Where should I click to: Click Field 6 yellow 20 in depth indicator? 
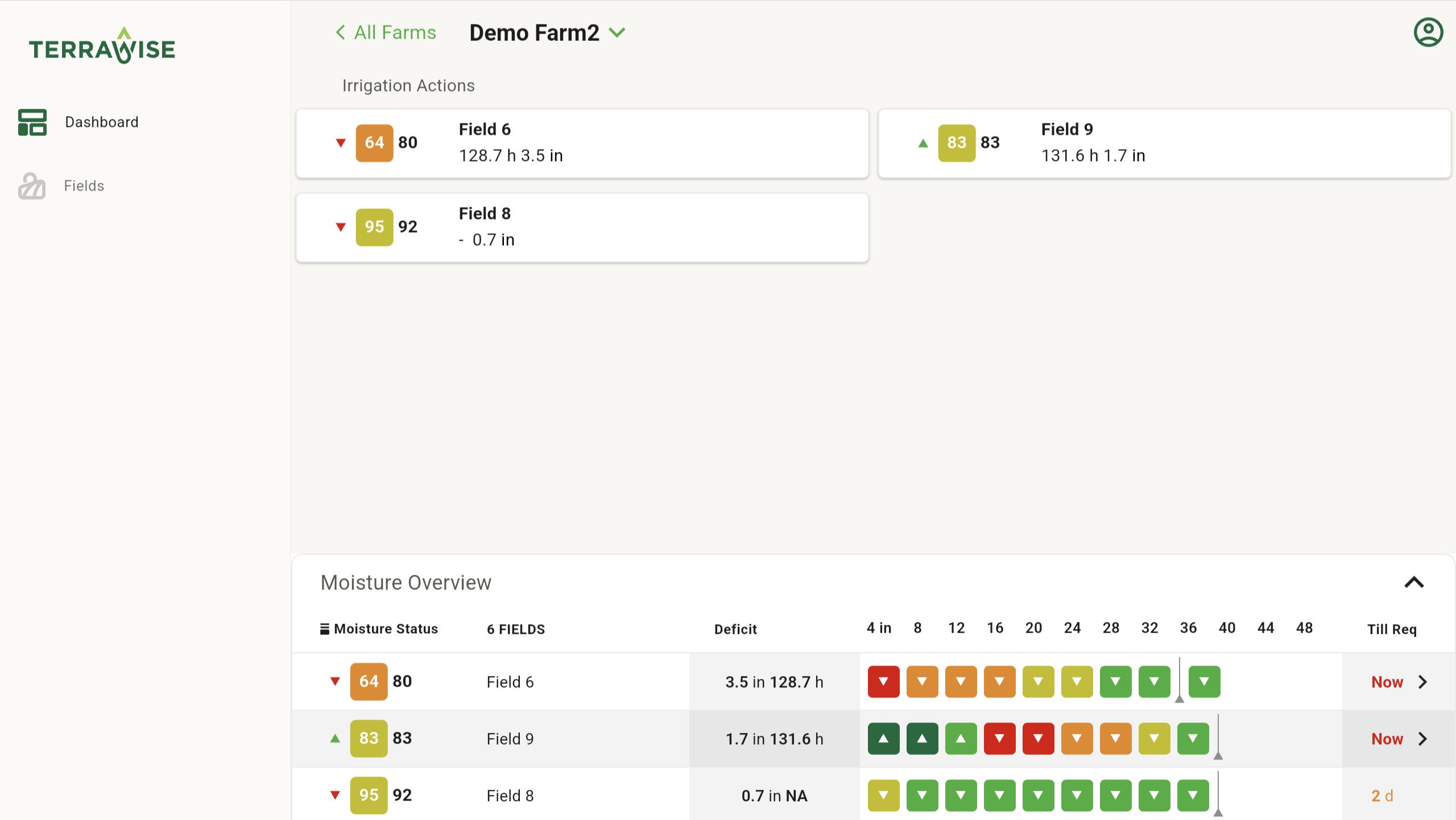pyautogui.click(x=1039, y=682)
